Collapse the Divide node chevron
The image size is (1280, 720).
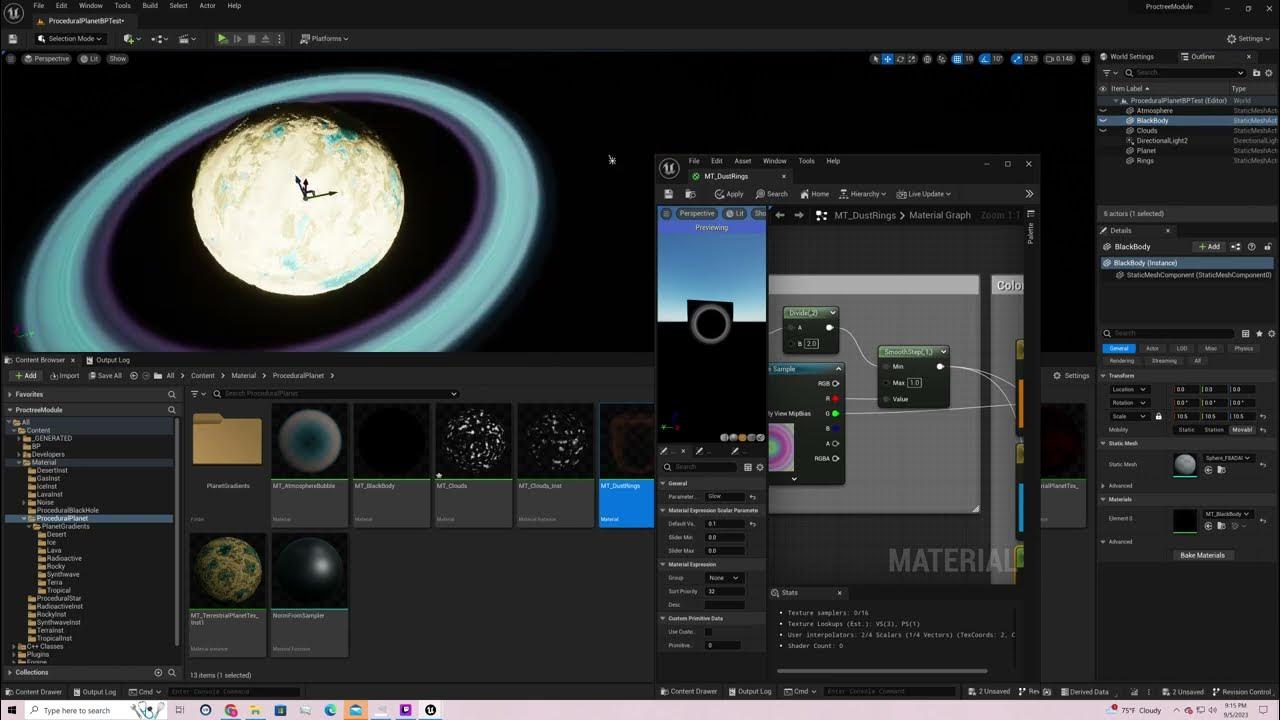pyautogui.click(x=832, y=313)
